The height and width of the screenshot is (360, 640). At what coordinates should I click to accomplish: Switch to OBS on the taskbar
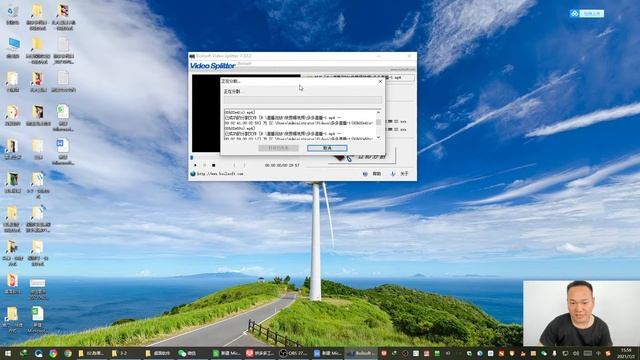point(293,353)
